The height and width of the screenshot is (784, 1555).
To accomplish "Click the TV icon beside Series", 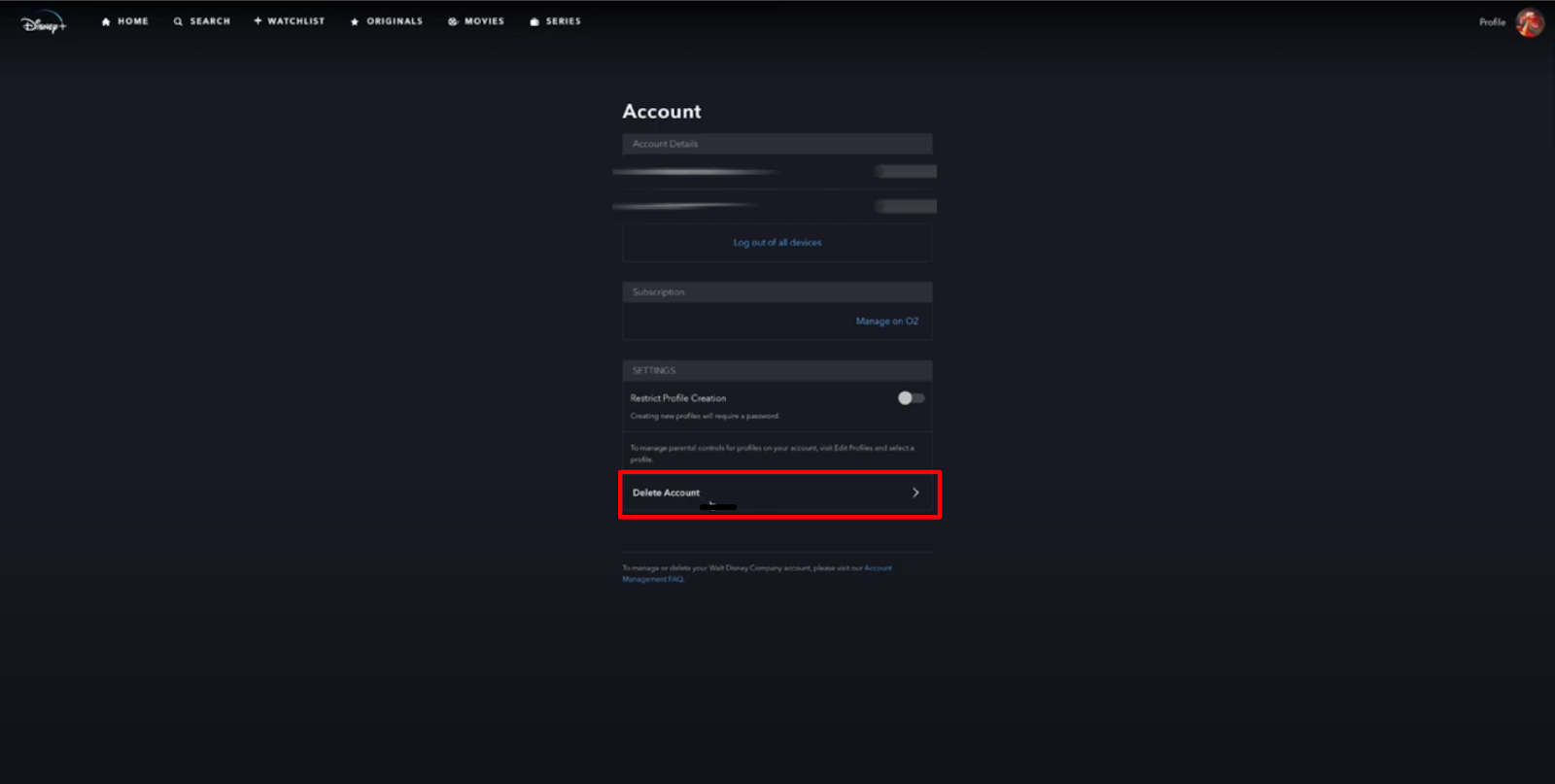I will tap(535, 21).
